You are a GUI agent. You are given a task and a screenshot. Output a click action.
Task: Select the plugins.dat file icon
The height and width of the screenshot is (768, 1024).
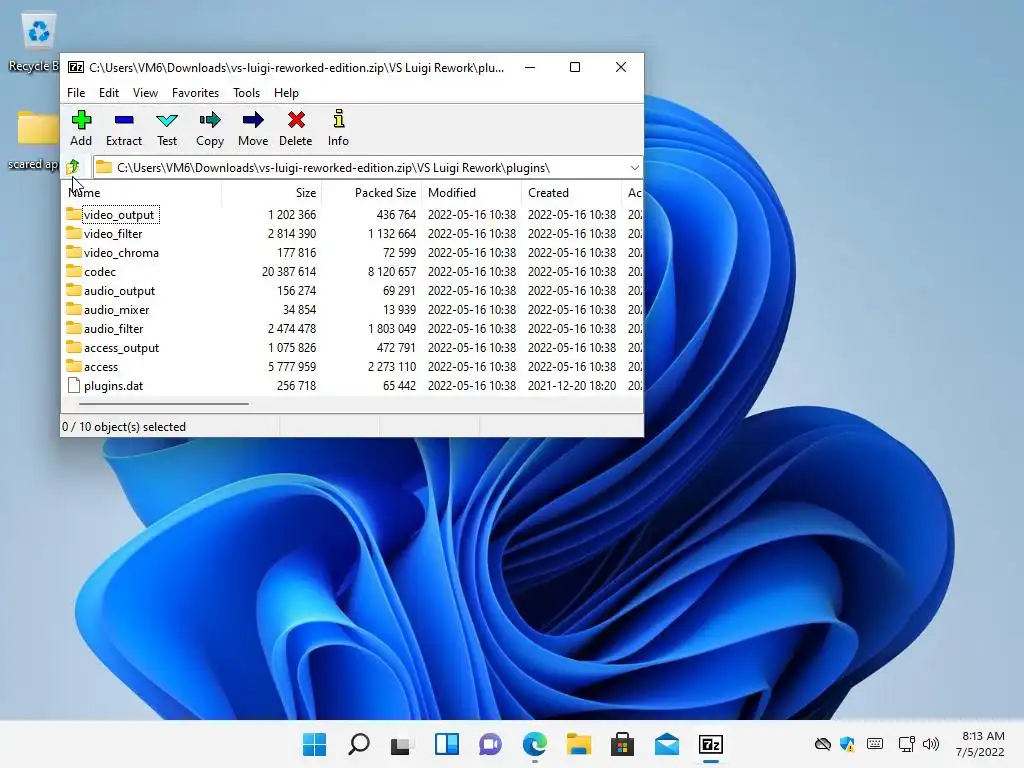[x=74, y=385]
